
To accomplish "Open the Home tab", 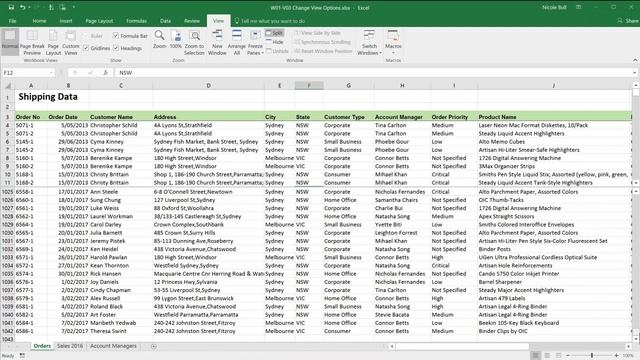I will (x=39, y=21).
